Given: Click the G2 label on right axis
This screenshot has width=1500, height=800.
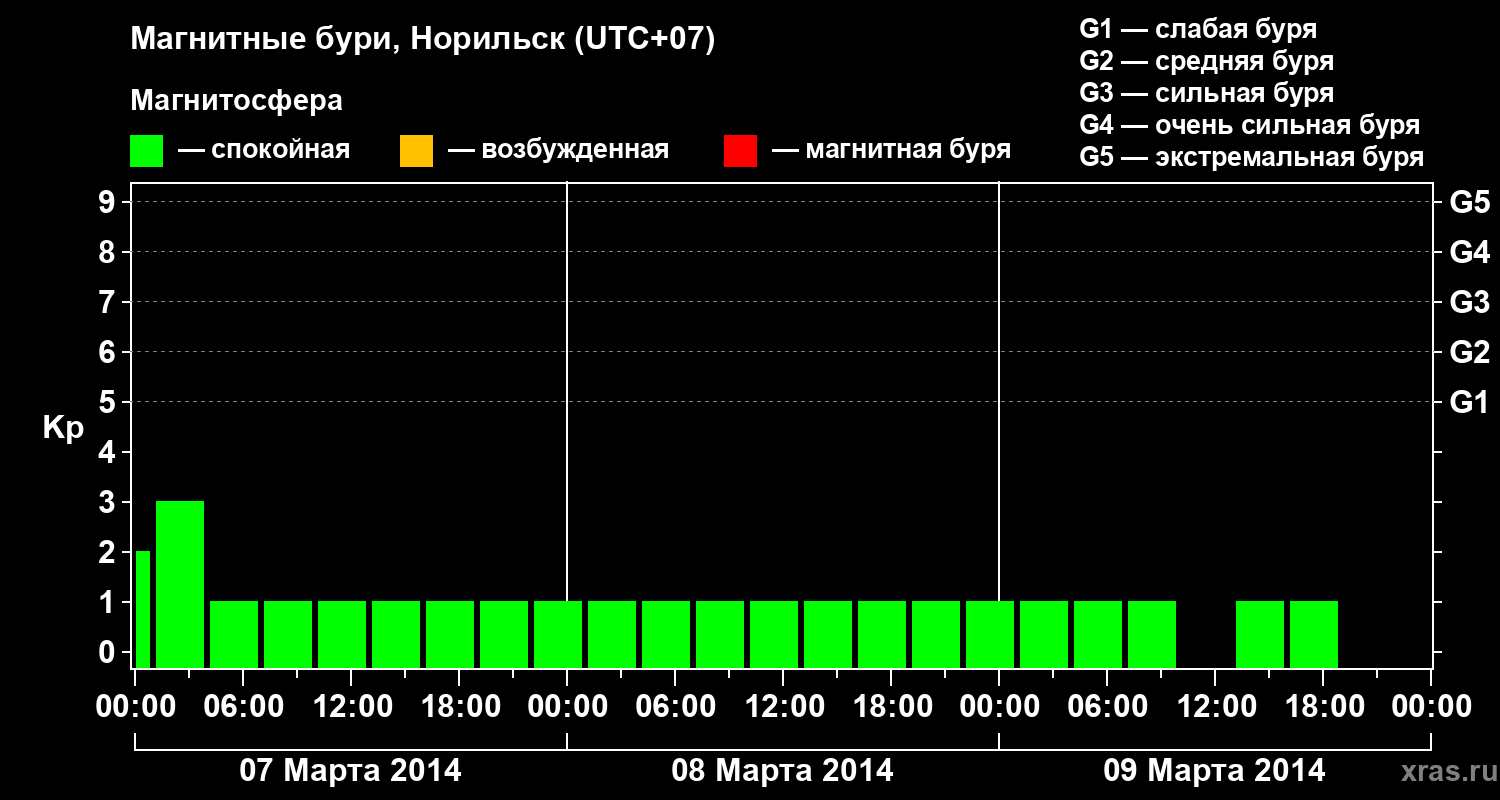Looking at the screenshot, I should (x=1469, y=352).
